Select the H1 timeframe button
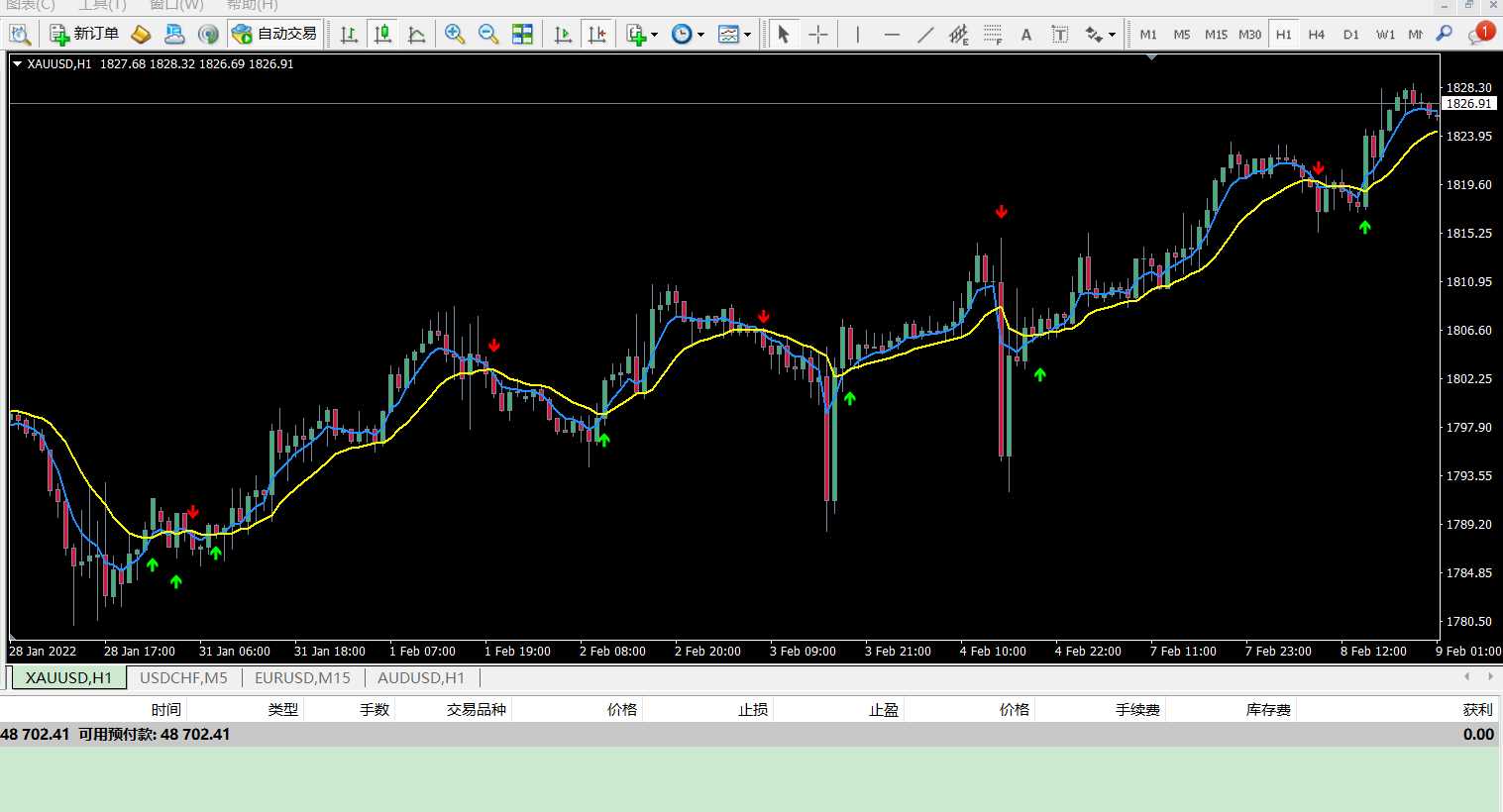Image resolution: width=1503 pixels, height=812 pixels. click(x=1284, y=35)
